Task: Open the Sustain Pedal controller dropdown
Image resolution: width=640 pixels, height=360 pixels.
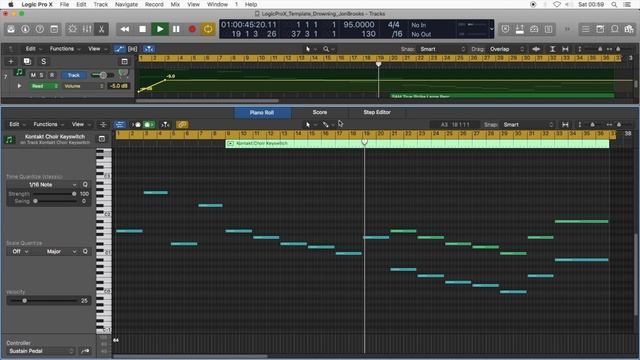Action: (41, 351)
